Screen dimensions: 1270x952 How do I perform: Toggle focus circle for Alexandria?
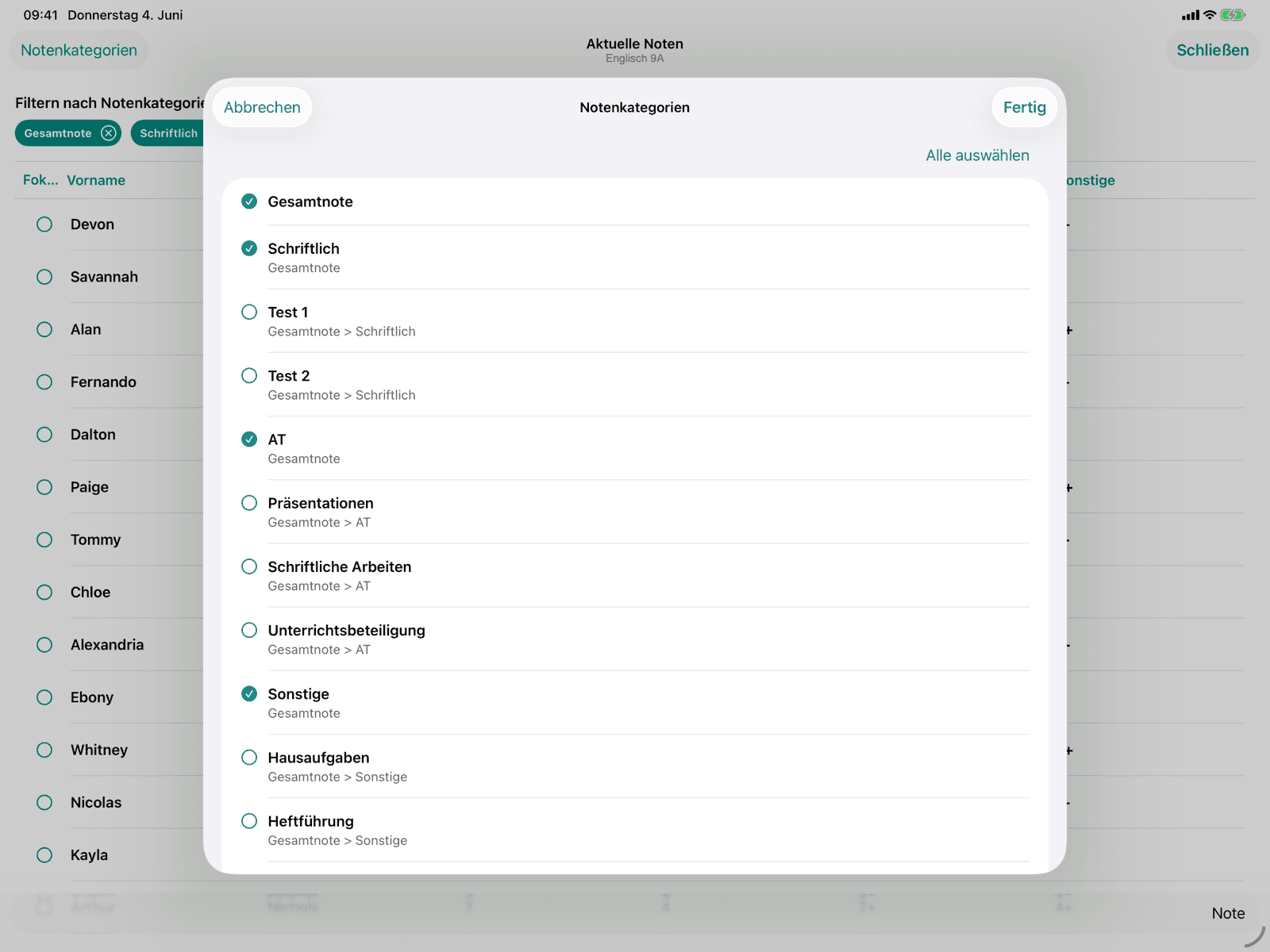44,645
